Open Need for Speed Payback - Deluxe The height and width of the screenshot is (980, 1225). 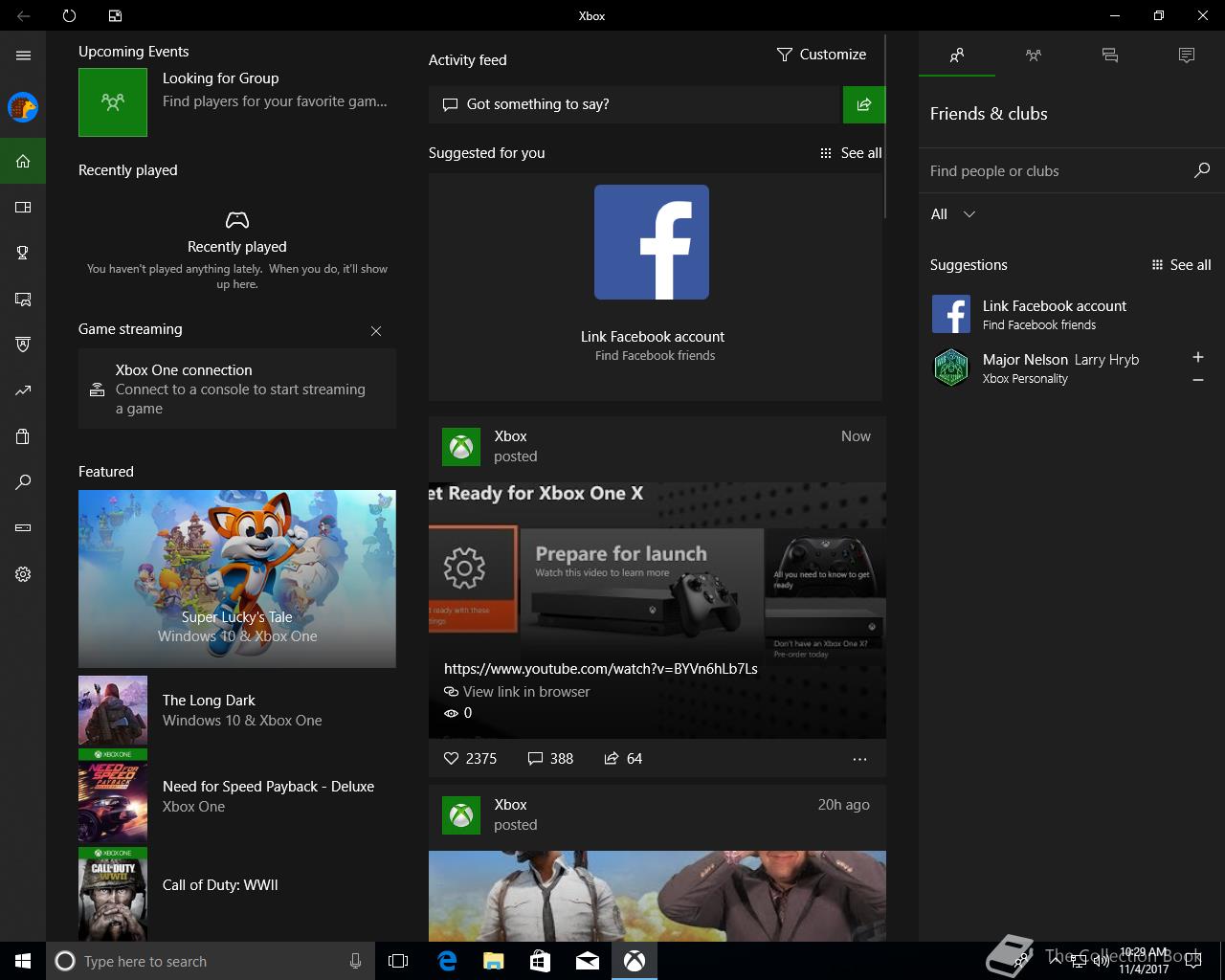(x=237, y=796)
